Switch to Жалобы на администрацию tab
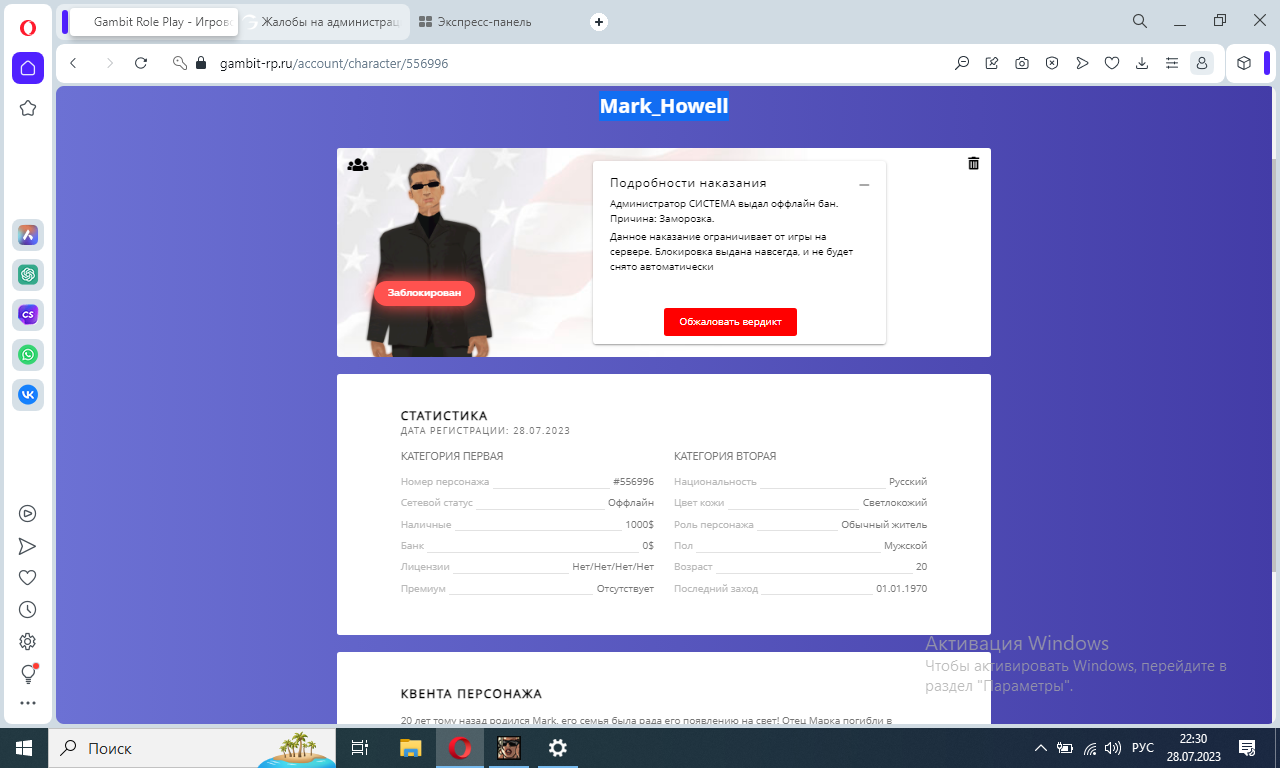The height and width of the screenshot is (768, 1280). click(x=325, y=22)
